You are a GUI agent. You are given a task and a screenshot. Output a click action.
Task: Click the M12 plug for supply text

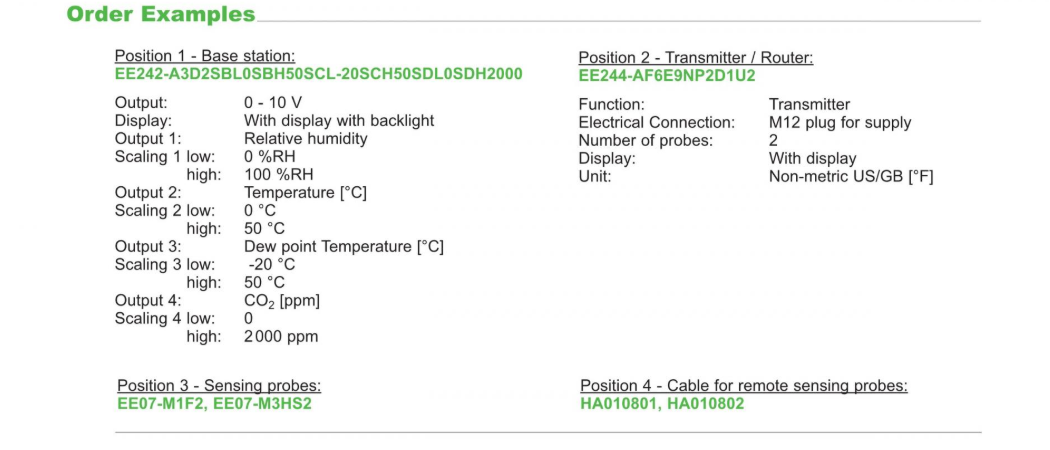coord(839,123)
